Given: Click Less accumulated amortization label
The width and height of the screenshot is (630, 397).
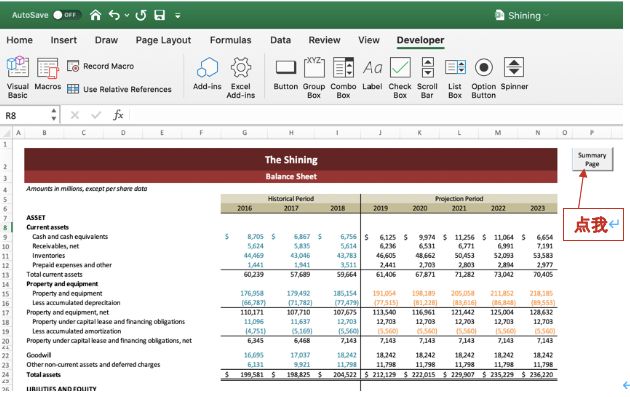Looking at the screenshot, I should point(76,331).
